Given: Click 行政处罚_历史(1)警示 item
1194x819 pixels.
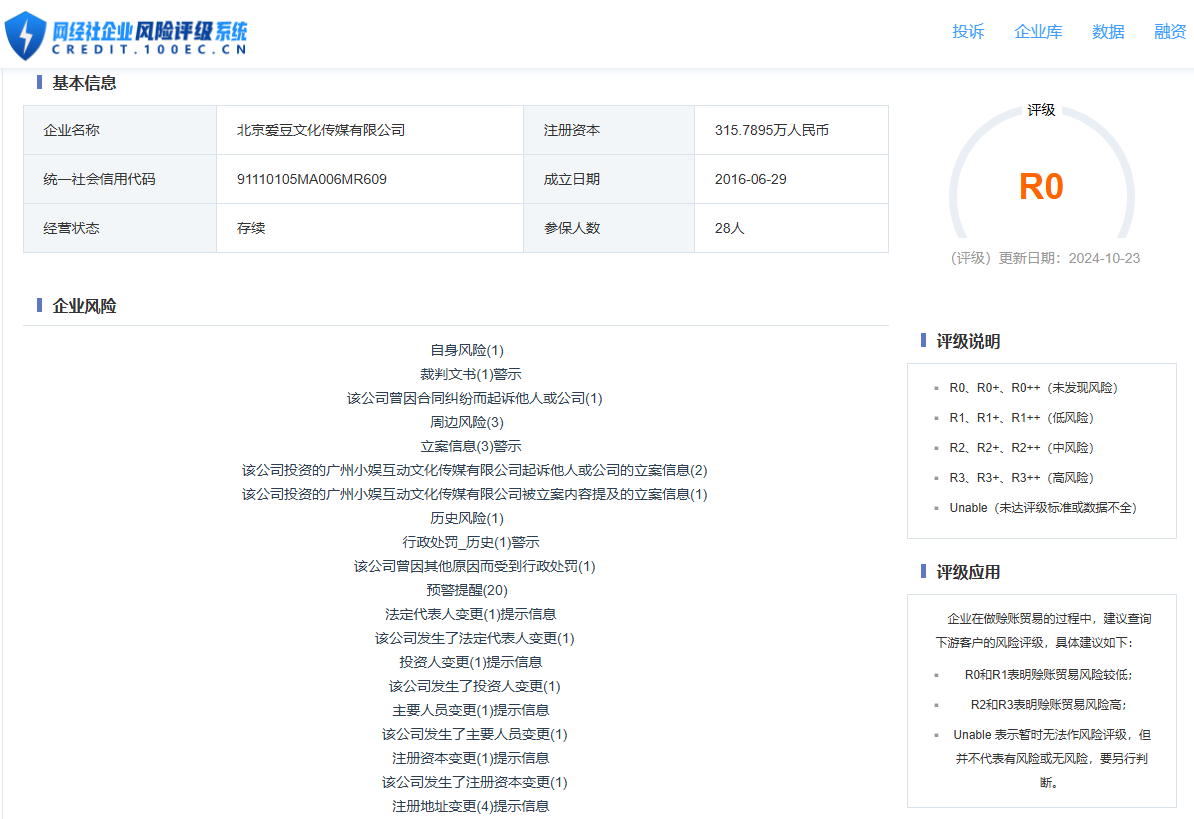Looking at the screenshot, I should pos(470,542).
